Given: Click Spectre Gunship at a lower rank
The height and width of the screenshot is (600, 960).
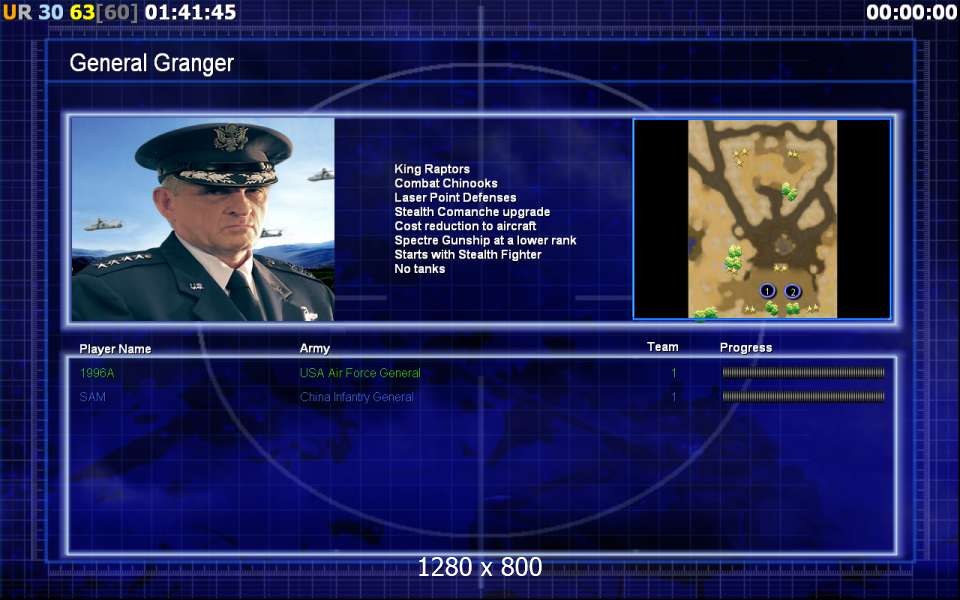Looking at the screenshot, I should [485, 240].
